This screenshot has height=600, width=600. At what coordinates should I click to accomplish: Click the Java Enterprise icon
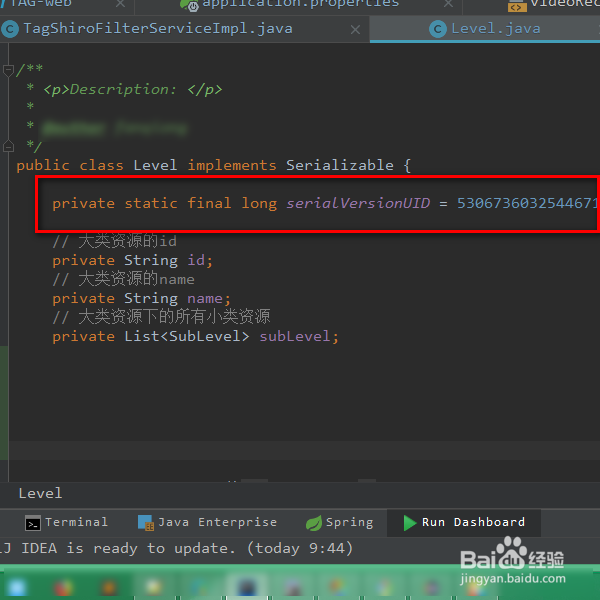click(x=145, y=523)
